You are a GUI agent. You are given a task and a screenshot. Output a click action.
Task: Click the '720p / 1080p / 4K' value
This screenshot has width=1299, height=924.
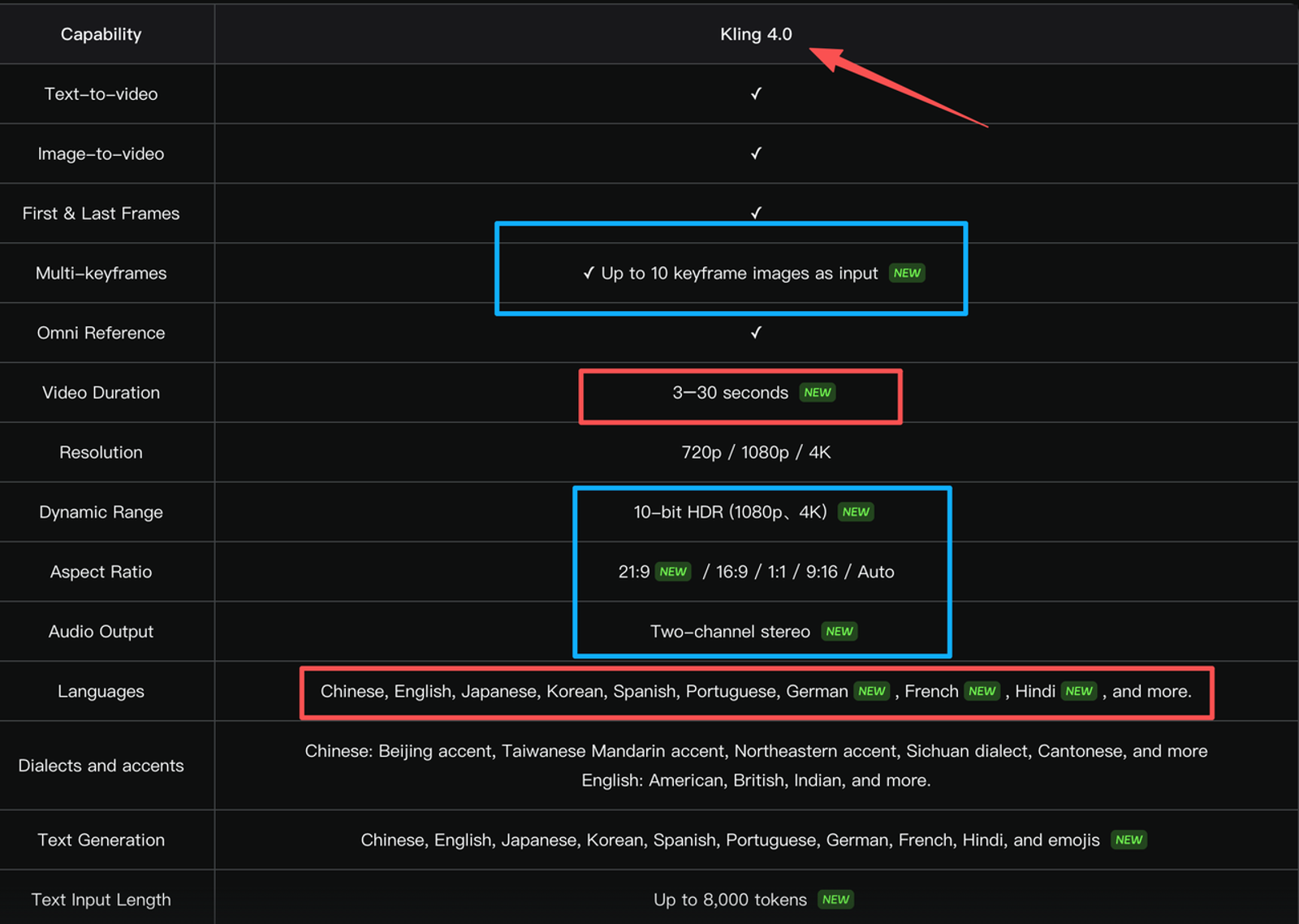coord(756,452)
